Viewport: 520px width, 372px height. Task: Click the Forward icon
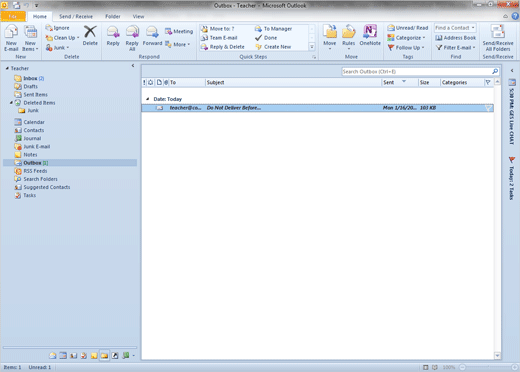[x=152, y=32]
